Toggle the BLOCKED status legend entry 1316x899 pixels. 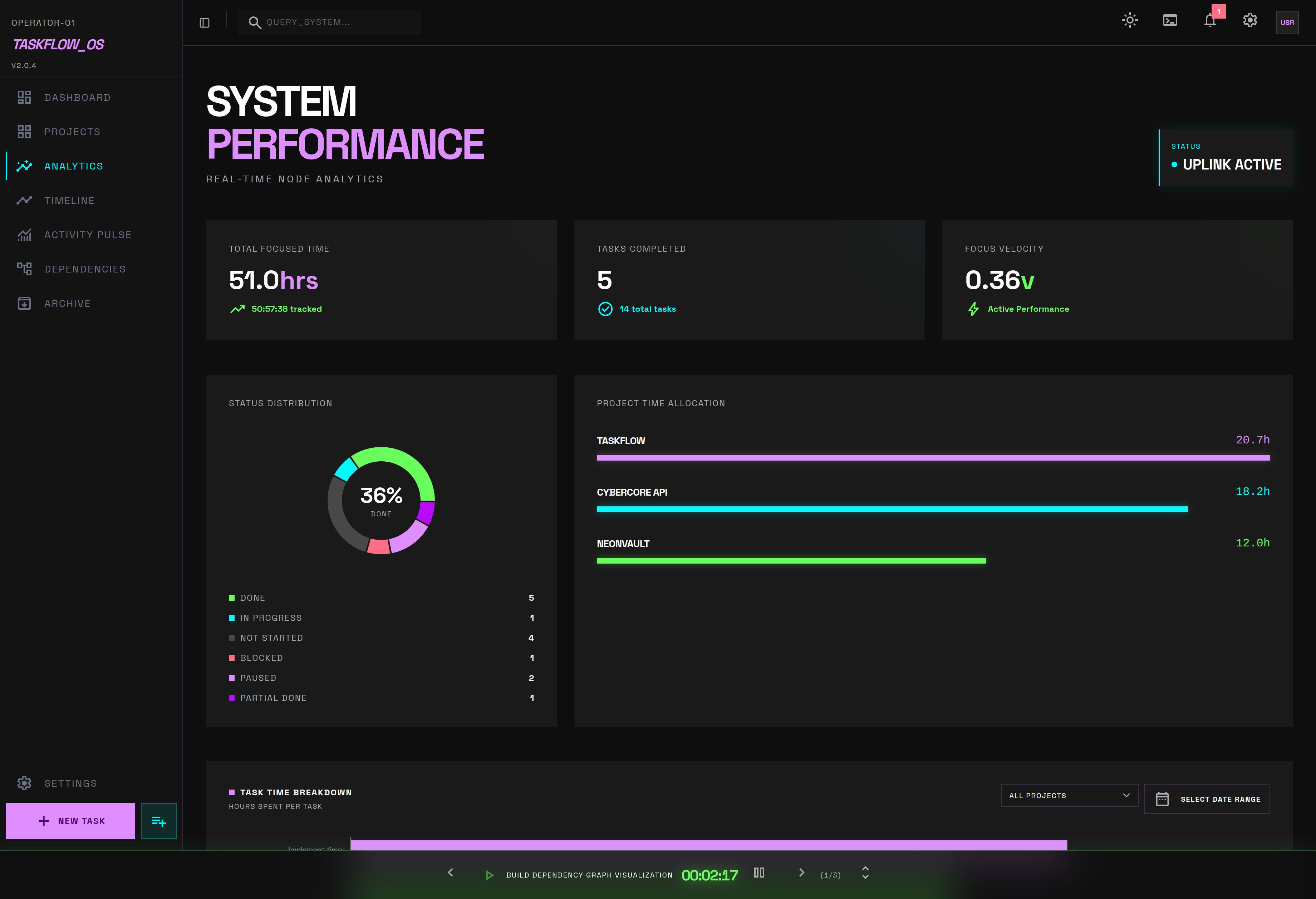click(262, 657)
